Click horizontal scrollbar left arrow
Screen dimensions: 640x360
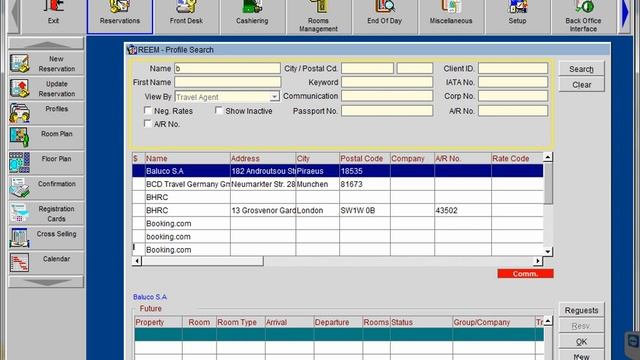coord(137,261)
